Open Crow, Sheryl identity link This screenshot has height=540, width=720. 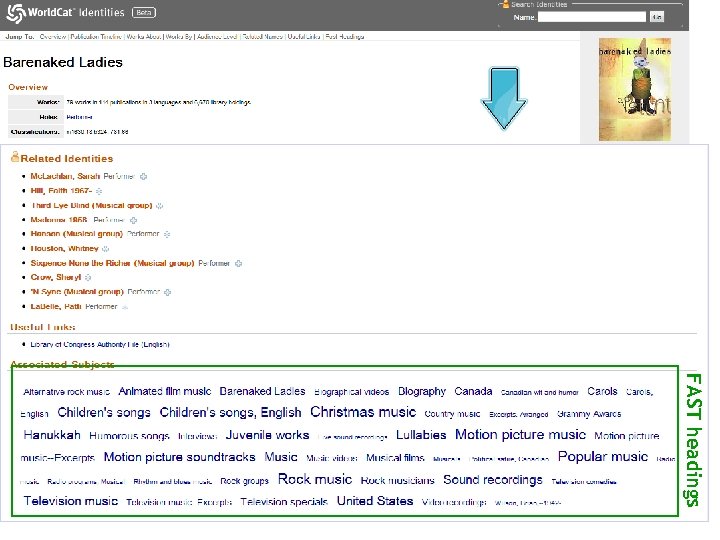(x=56, y=277)
